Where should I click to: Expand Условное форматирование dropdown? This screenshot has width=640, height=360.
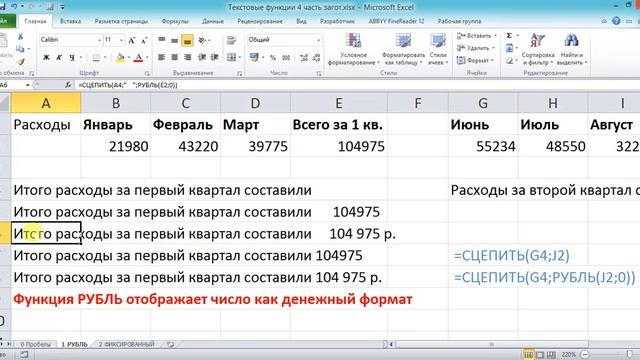(353, 50)
